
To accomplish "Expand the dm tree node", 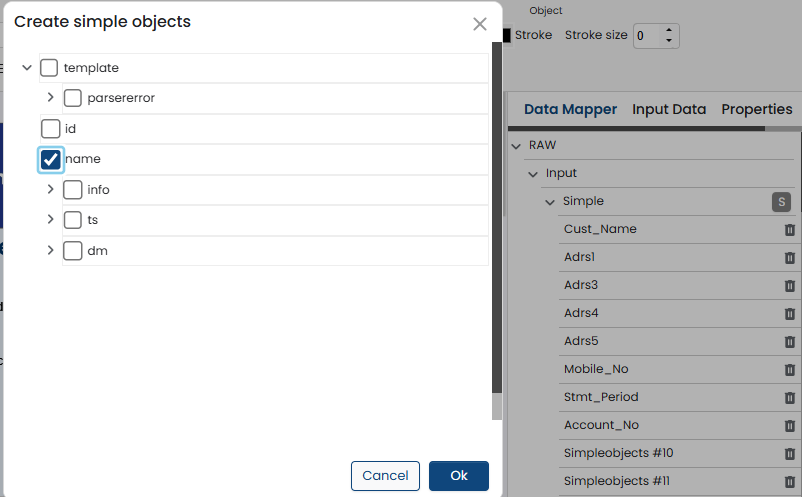I will tap(50, 251).
